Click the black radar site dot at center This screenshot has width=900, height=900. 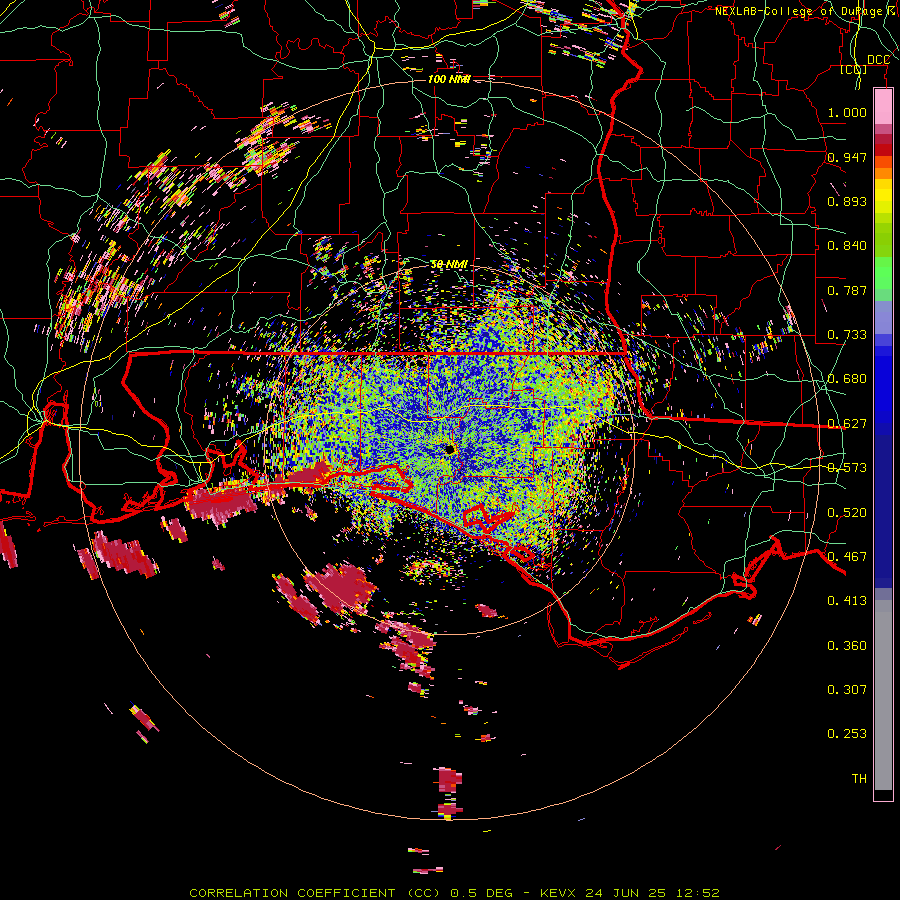[450, 449]
